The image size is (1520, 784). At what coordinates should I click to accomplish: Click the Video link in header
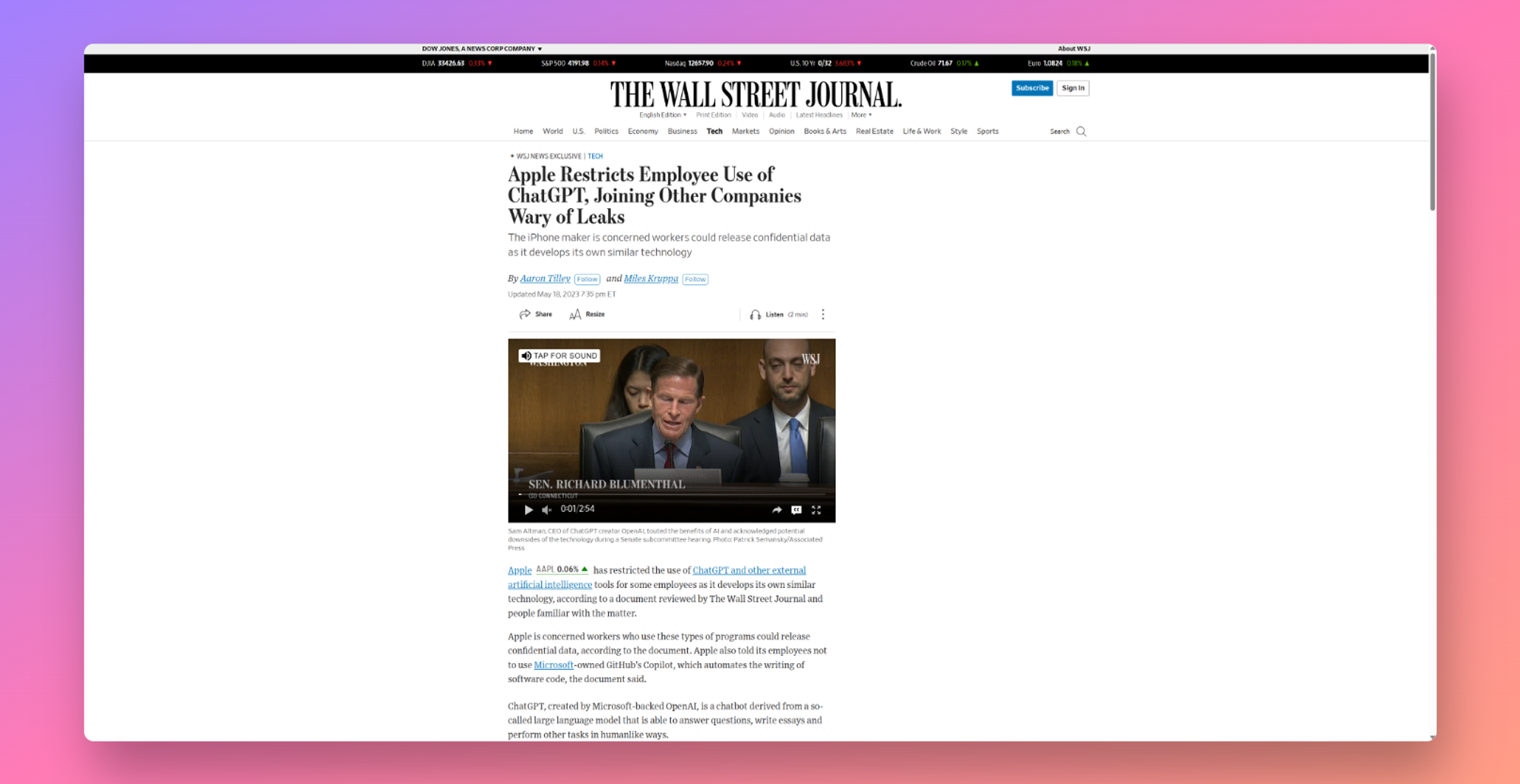coord(749,115)
